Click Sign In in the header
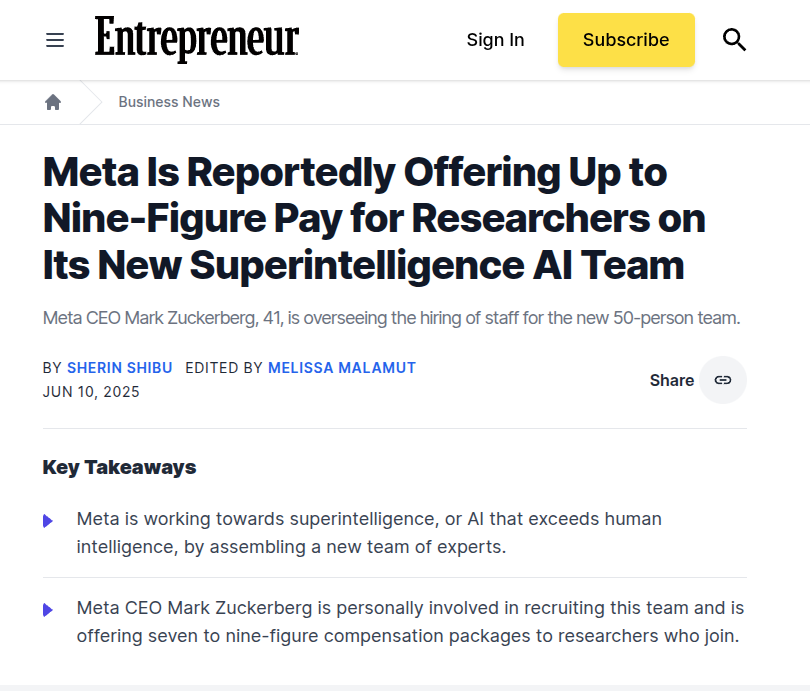 pyautogui.click(x=495, y=40)
